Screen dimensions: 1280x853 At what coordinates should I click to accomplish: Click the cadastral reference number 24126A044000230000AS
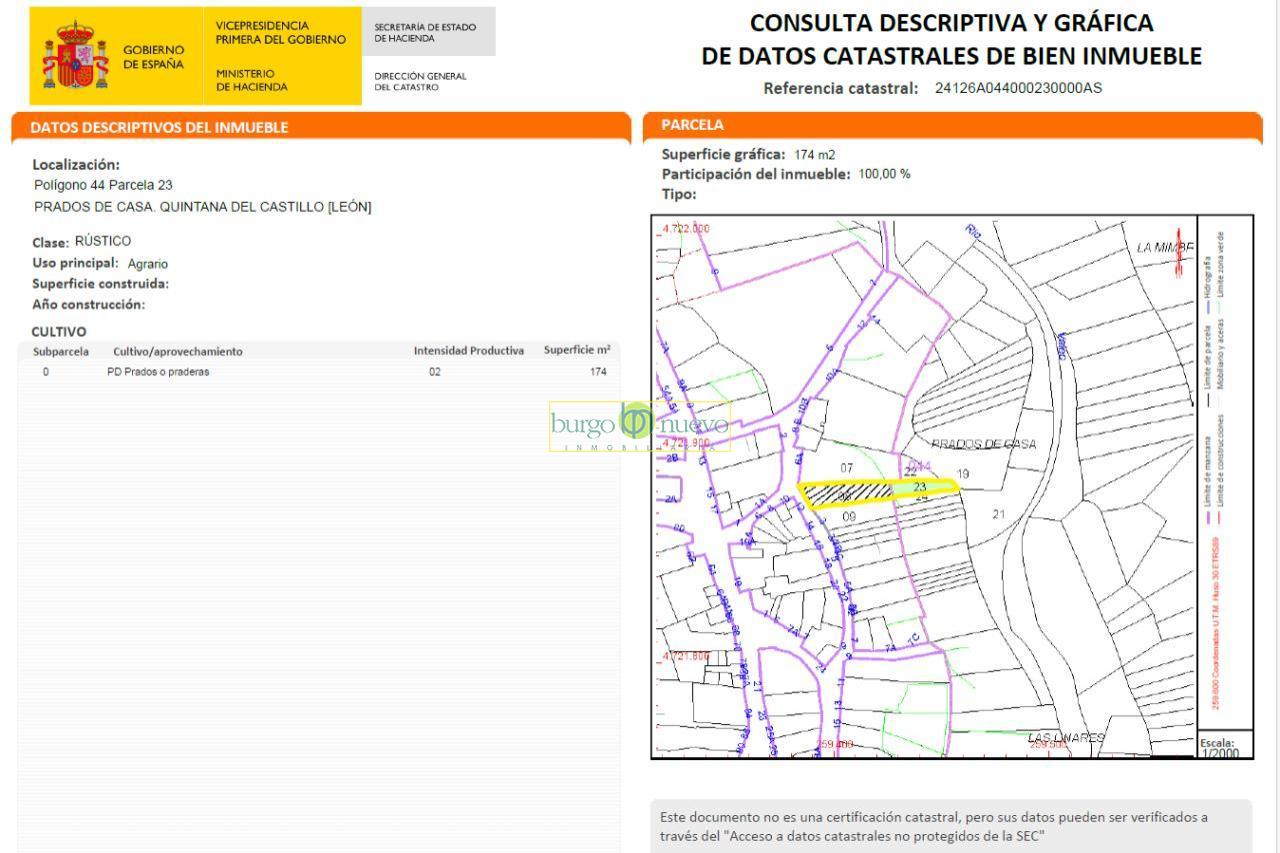(1018, 88)
